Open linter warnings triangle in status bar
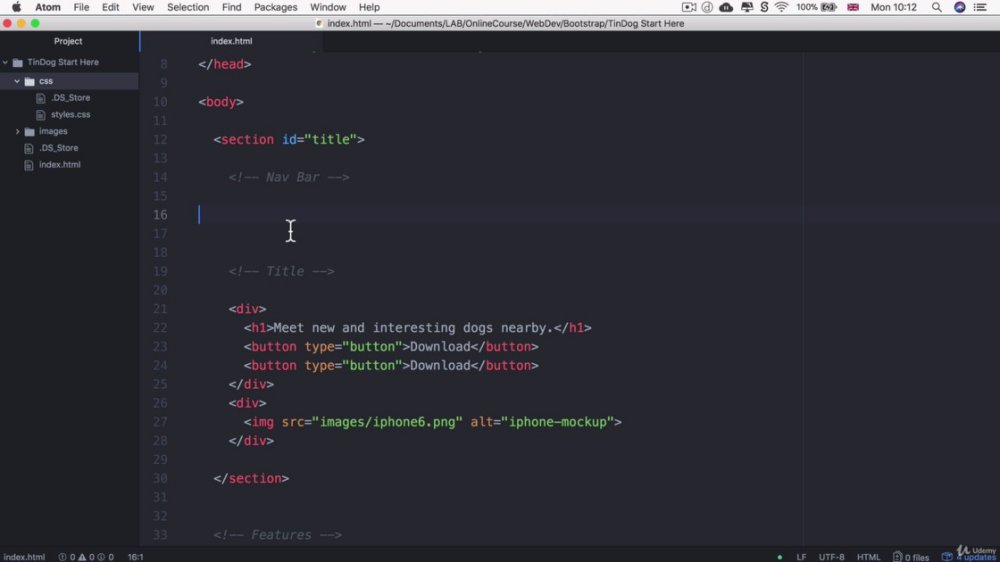This screenshot has width=1000, height=562. pyautogui.click(x=86, y=556)
